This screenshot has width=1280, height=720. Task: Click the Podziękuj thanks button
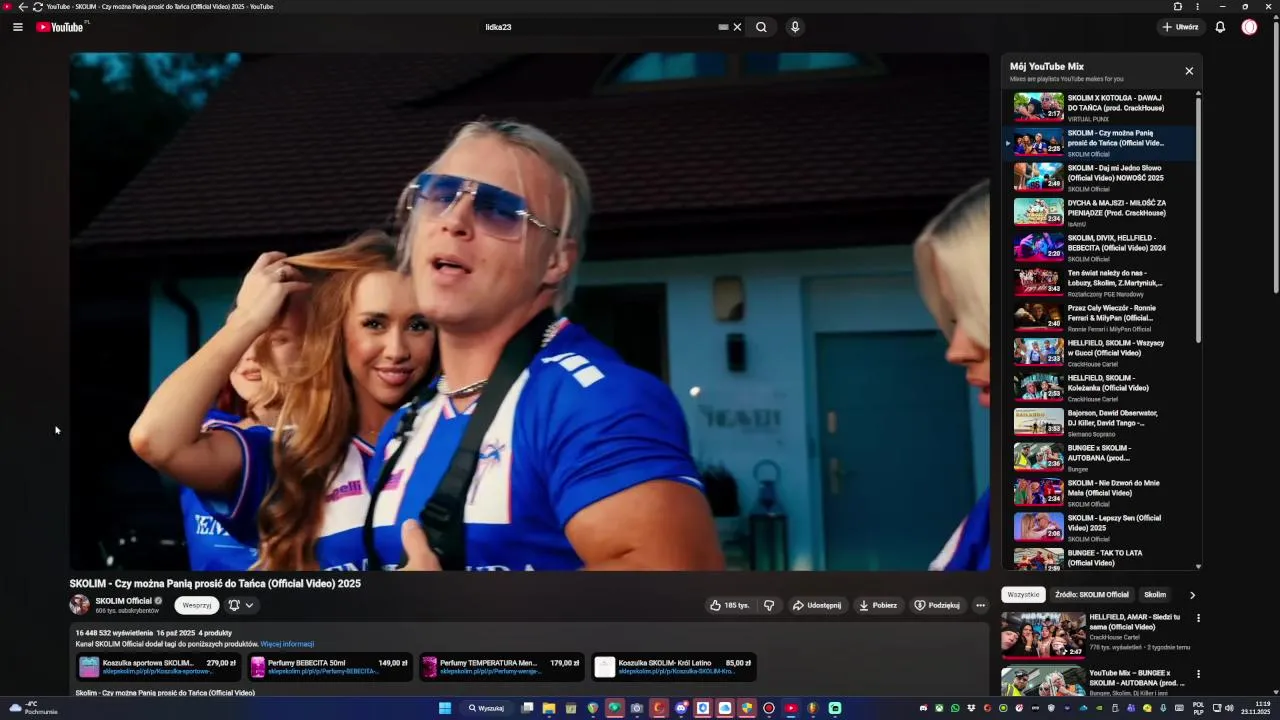point(937,605)
